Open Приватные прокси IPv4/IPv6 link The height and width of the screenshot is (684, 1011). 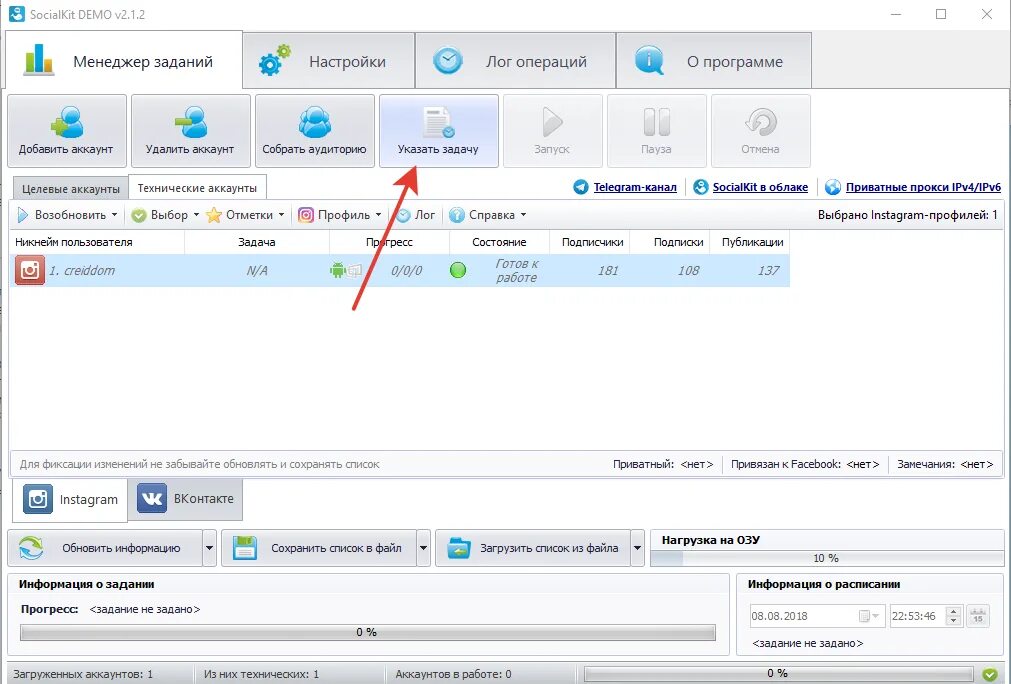[x=923, y=187]
